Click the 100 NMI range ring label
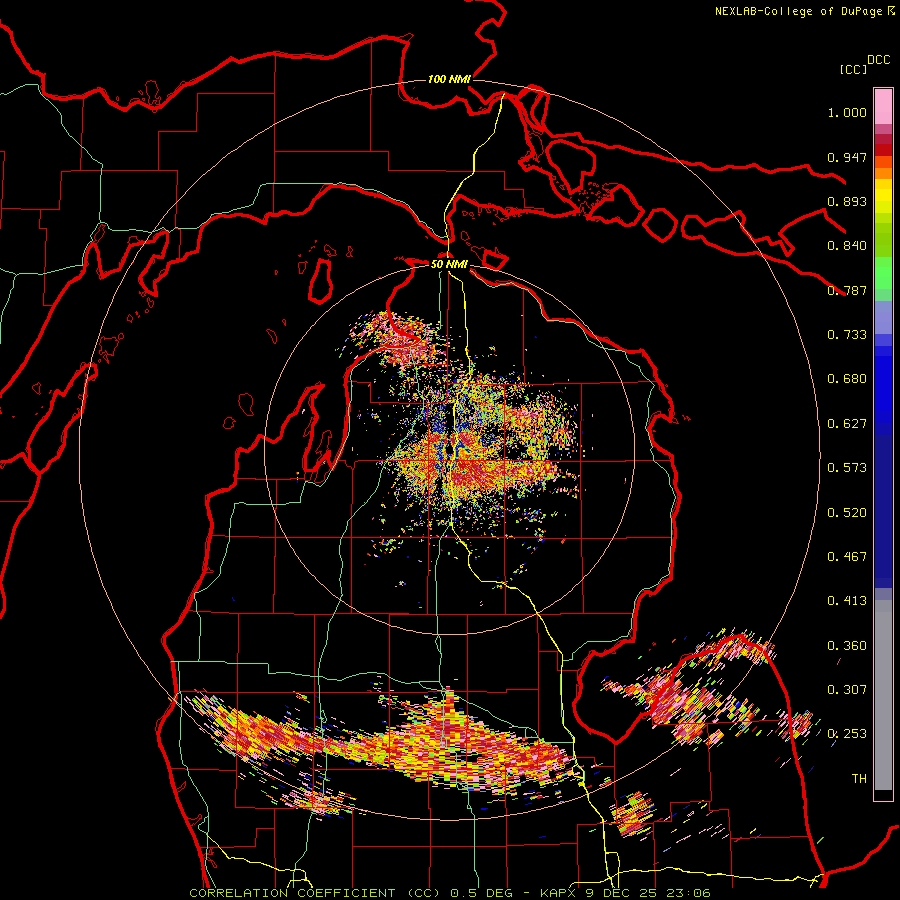The height and width of the screenshot is (900, 900). point(449,79)
